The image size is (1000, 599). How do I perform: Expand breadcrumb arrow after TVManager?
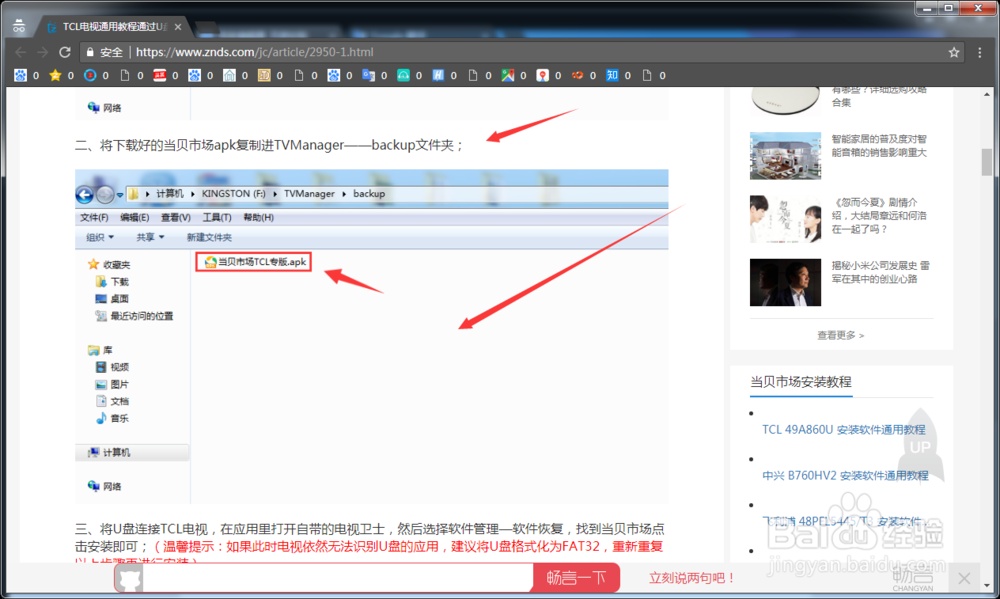point(344,194)
